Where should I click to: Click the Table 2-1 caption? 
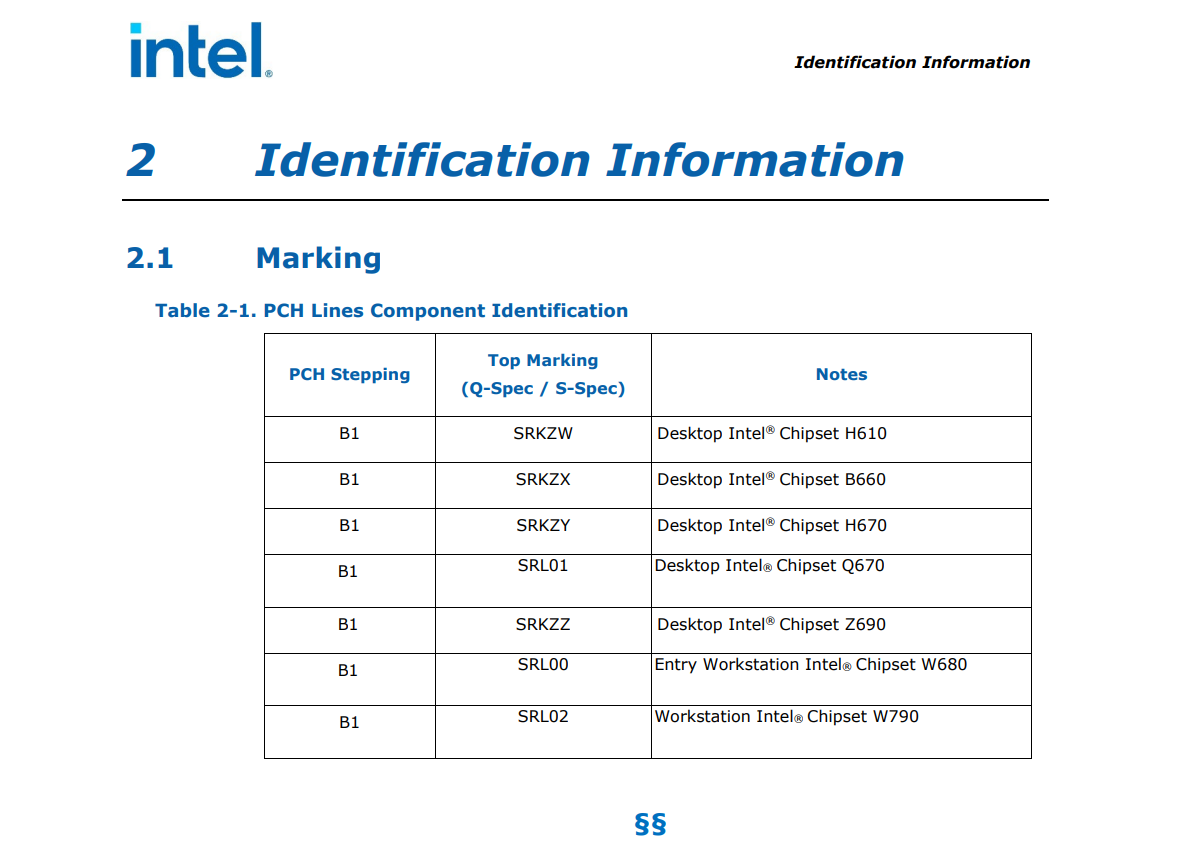coord(391,310)
